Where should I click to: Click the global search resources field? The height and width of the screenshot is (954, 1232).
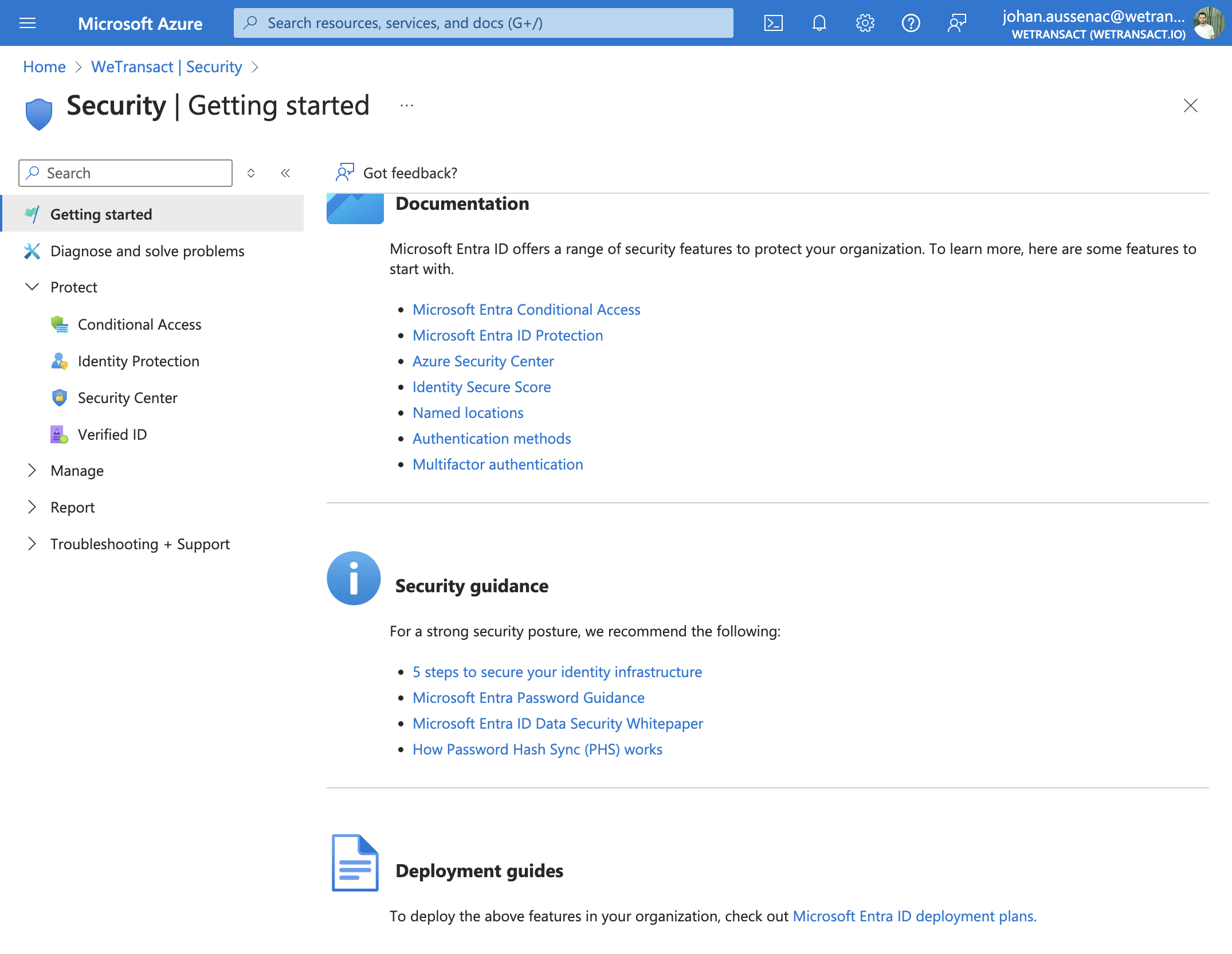click(x=483, y=23)
